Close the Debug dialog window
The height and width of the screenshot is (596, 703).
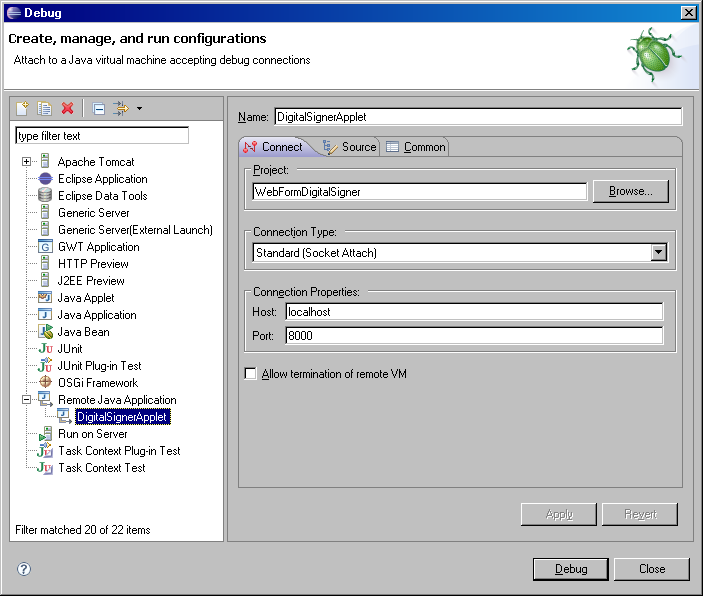tap(688, 13)
